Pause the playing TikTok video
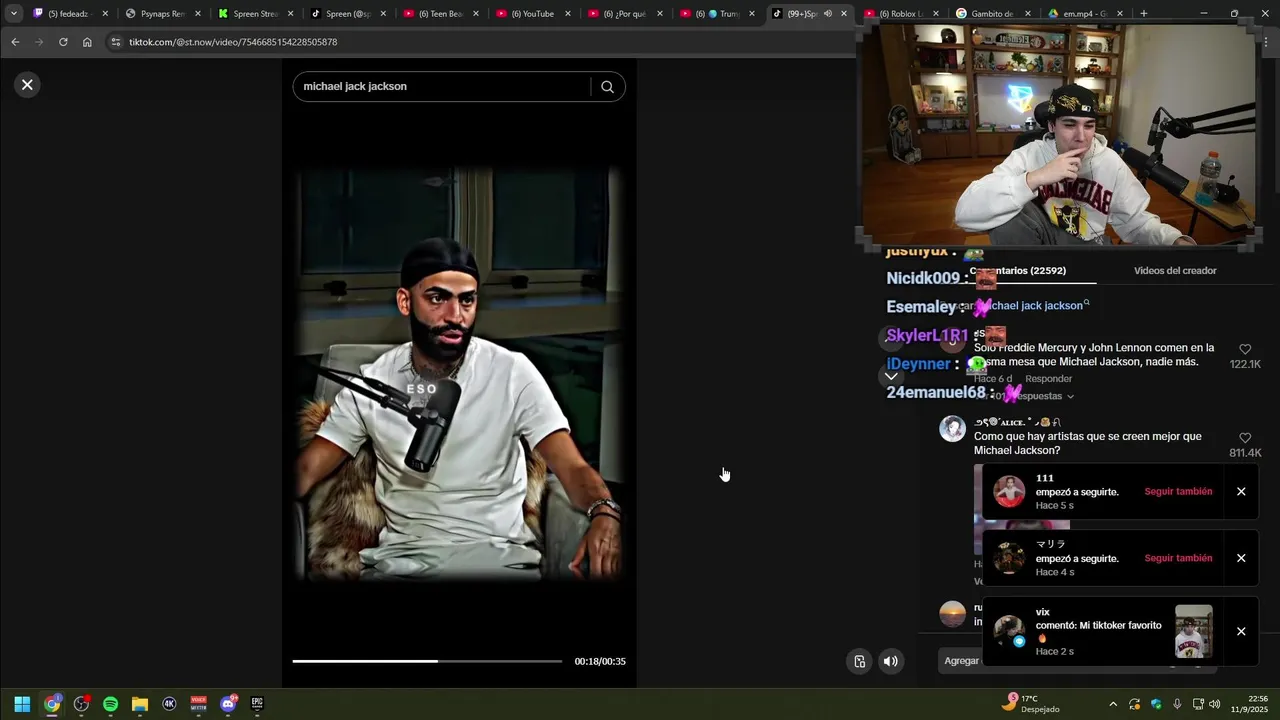This screenshot has width=1280, height=720. pyautogui.click(x=459, y=375)
